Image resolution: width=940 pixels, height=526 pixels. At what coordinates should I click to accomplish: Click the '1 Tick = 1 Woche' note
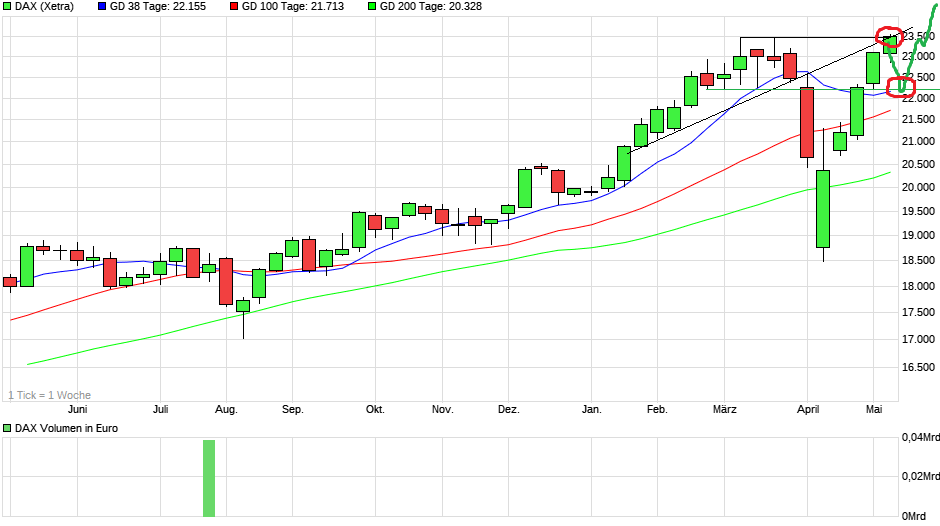[50, 395]
